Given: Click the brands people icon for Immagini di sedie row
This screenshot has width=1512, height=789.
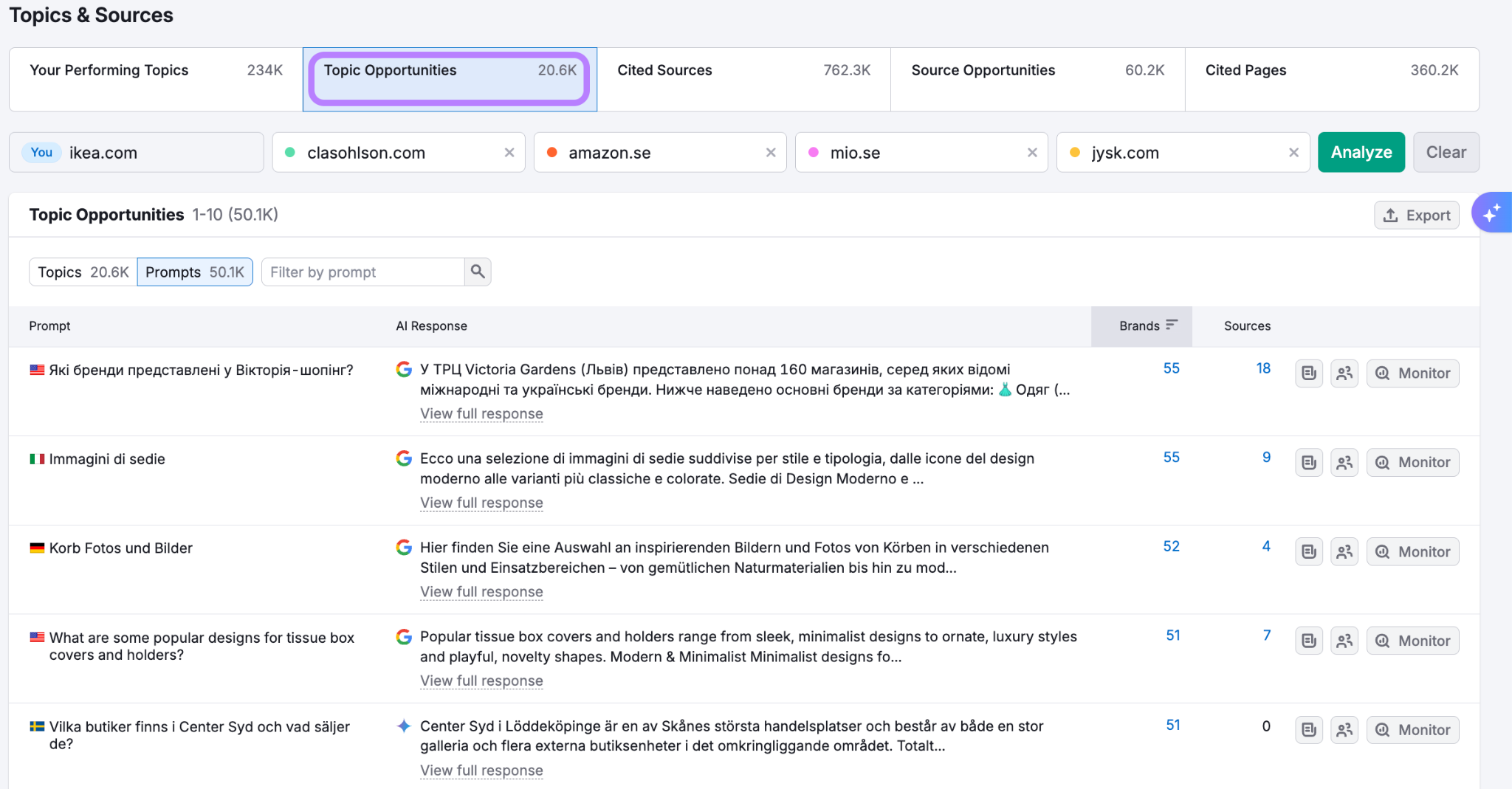Looking at the screenshot, I should coord(1344,463).
